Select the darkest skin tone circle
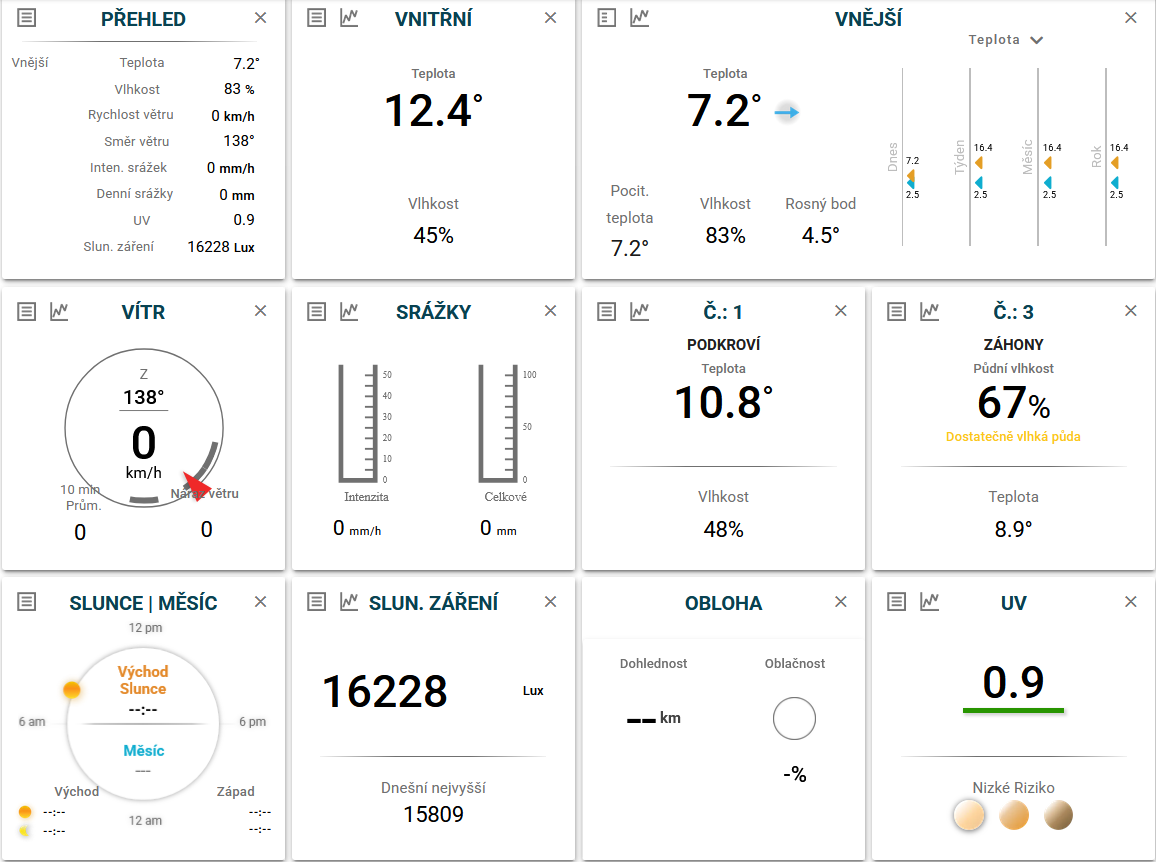The image size is (1156, 862). (1058, 816)
